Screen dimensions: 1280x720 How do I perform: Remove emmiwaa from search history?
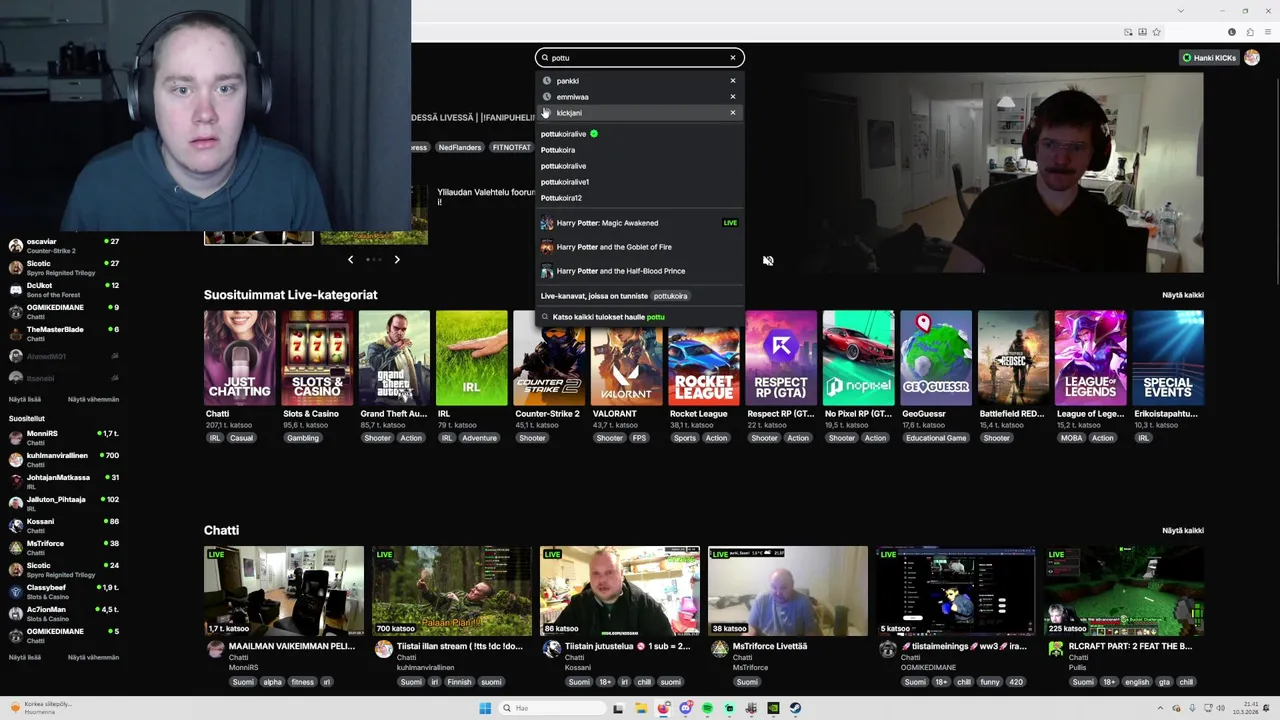click(732, 97)
